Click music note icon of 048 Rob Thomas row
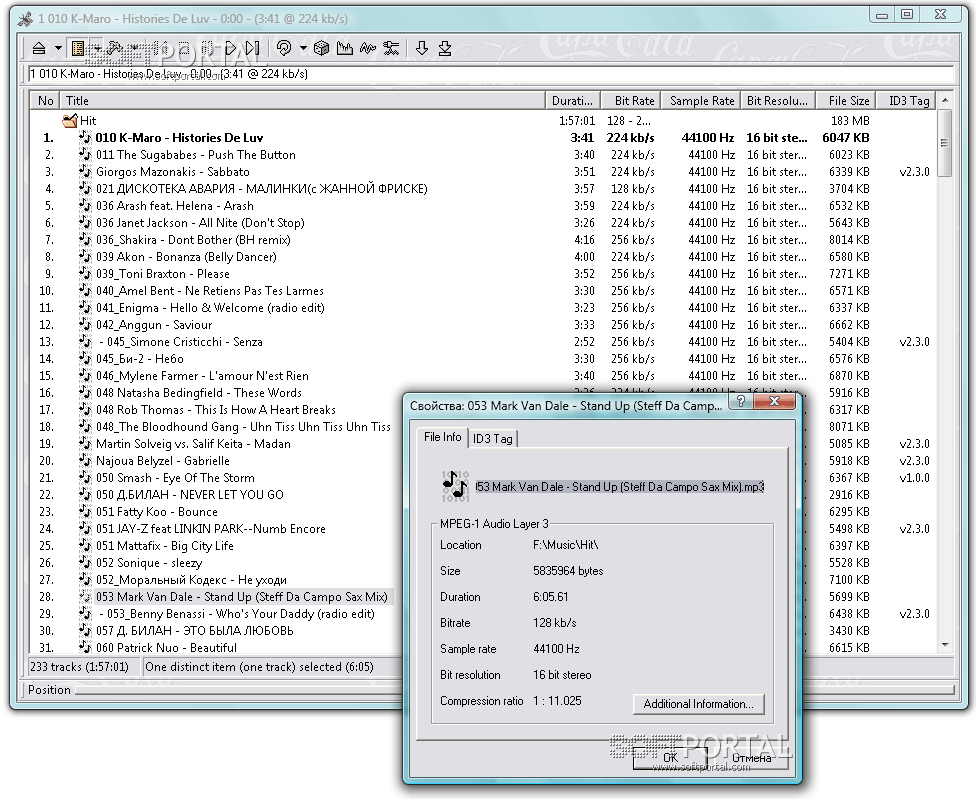Viewport: 976px width, 799px height. tap(85, 409)
